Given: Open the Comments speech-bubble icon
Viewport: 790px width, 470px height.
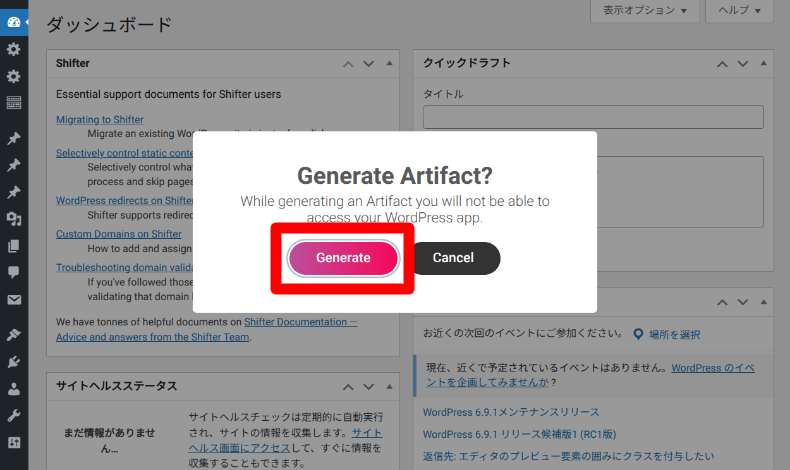Looking at the screenshot, I should (14, 273).
